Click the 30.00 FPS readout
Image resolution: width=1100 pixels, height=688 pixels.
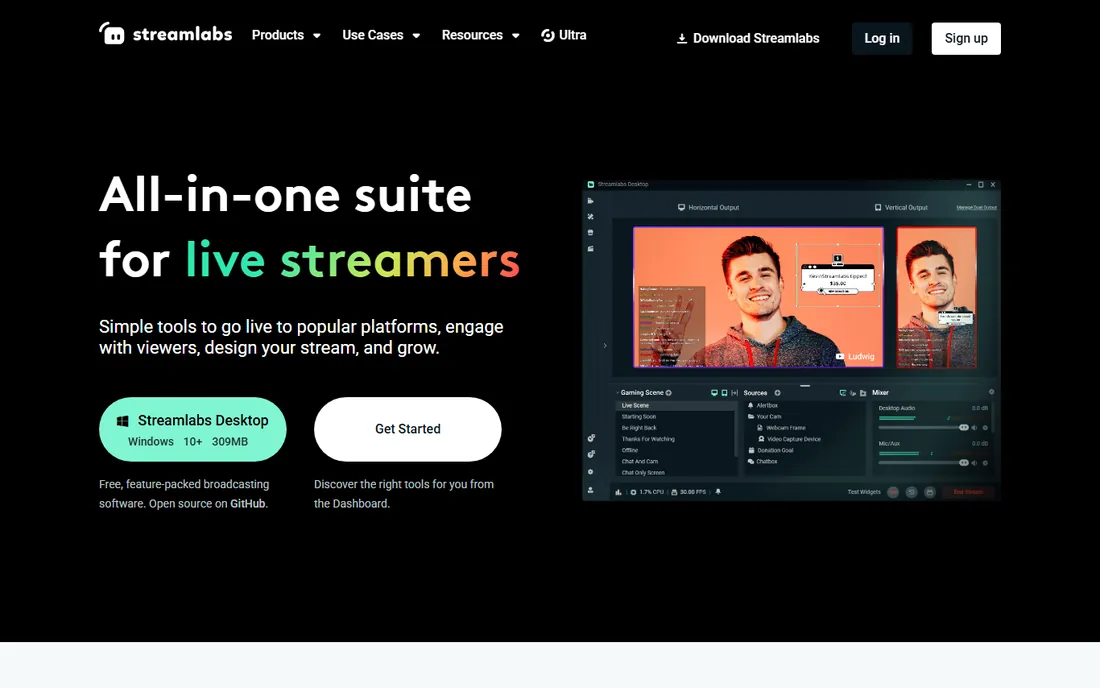[x=688, y=492]
